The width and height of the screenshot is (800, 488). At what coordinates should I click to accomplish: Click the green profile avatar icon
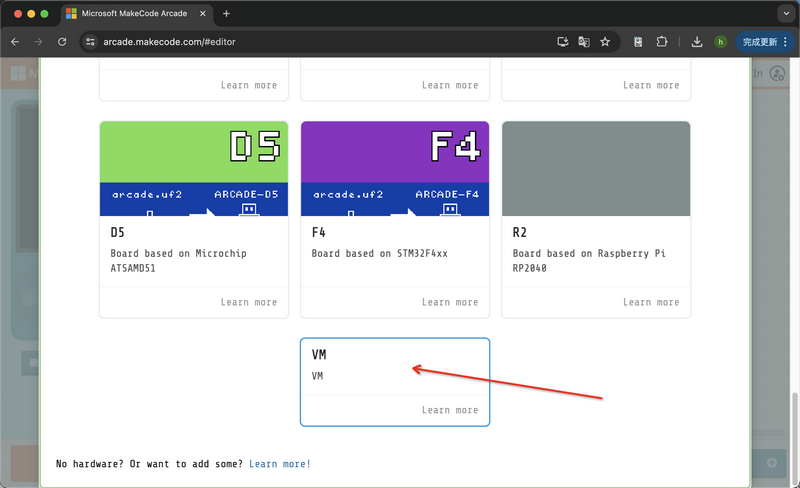(x=720, y=42)
